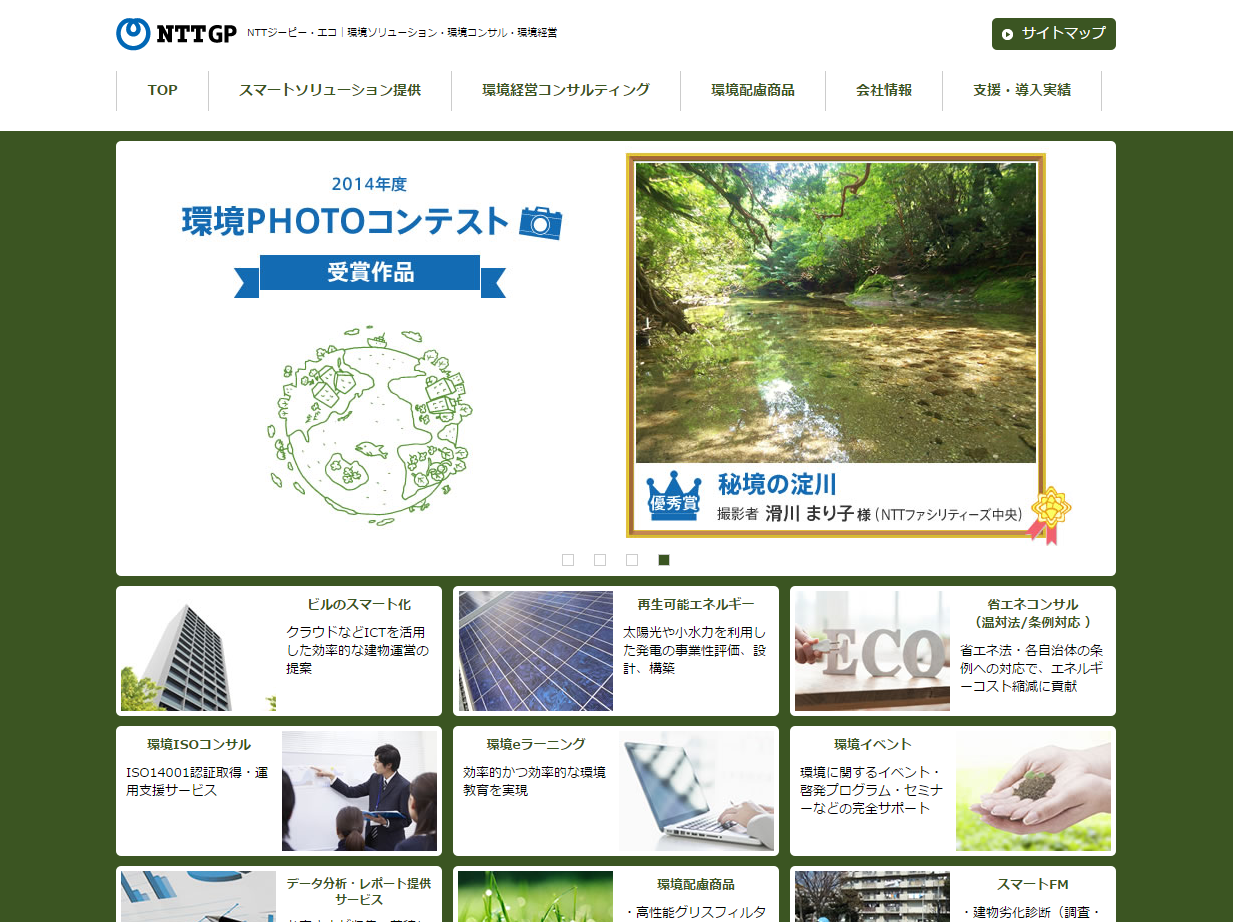Open 省エネコンサル card title

click(x=1033, y=613)
